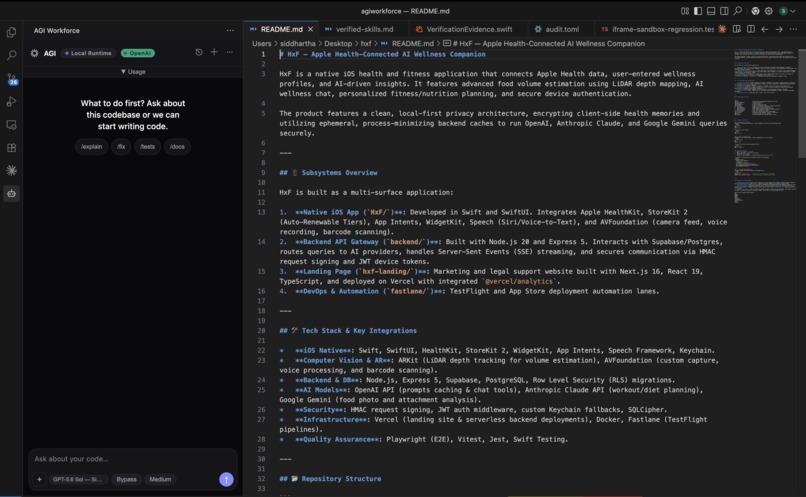The width and height of the screenshot is (806, 497).
Task: Open the Bypass permission mode selector
Action: [x=126, y=479]
